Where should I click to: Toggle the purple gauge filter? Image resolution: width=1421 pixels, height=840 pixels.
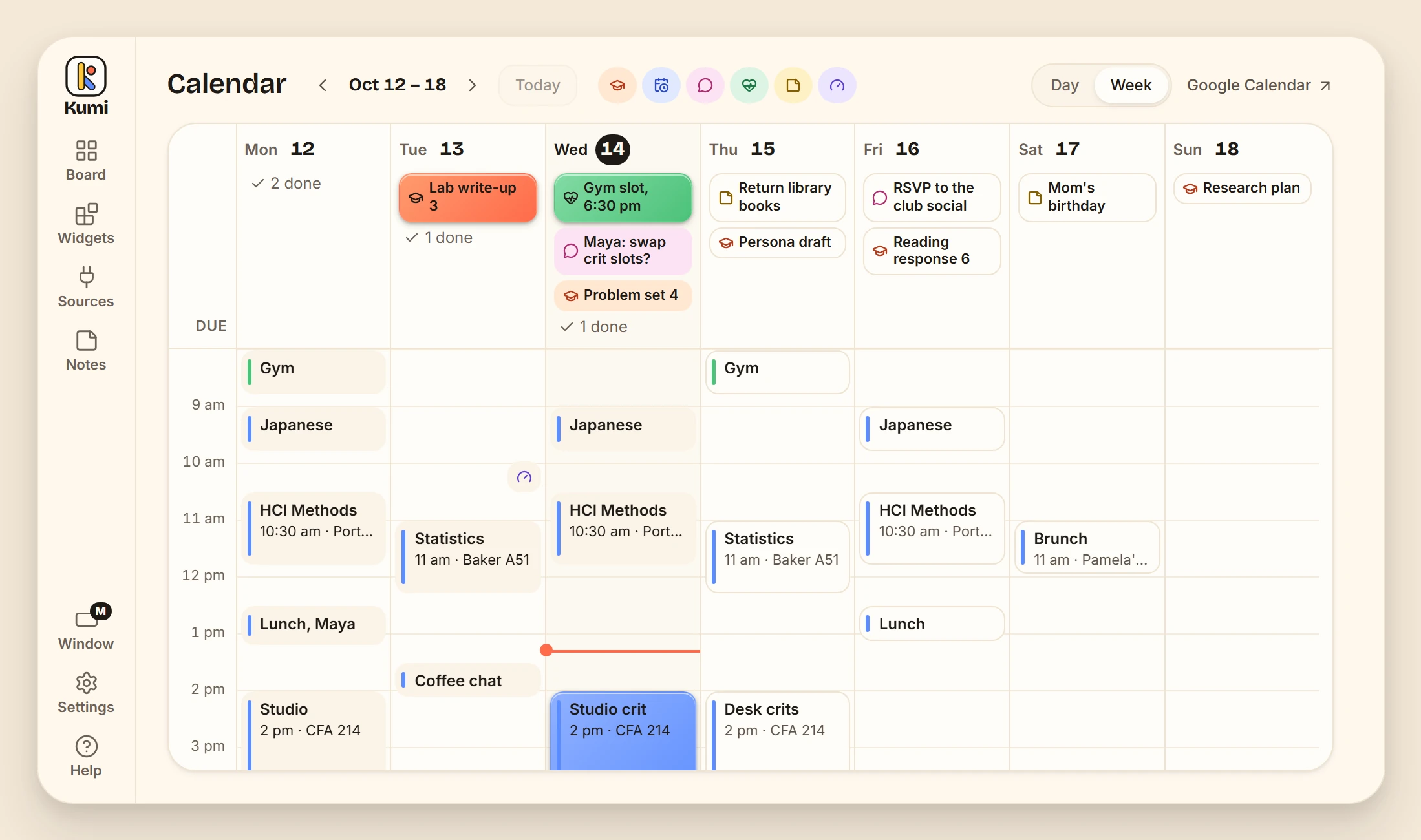pyautogui.click(x=837, y=85)
